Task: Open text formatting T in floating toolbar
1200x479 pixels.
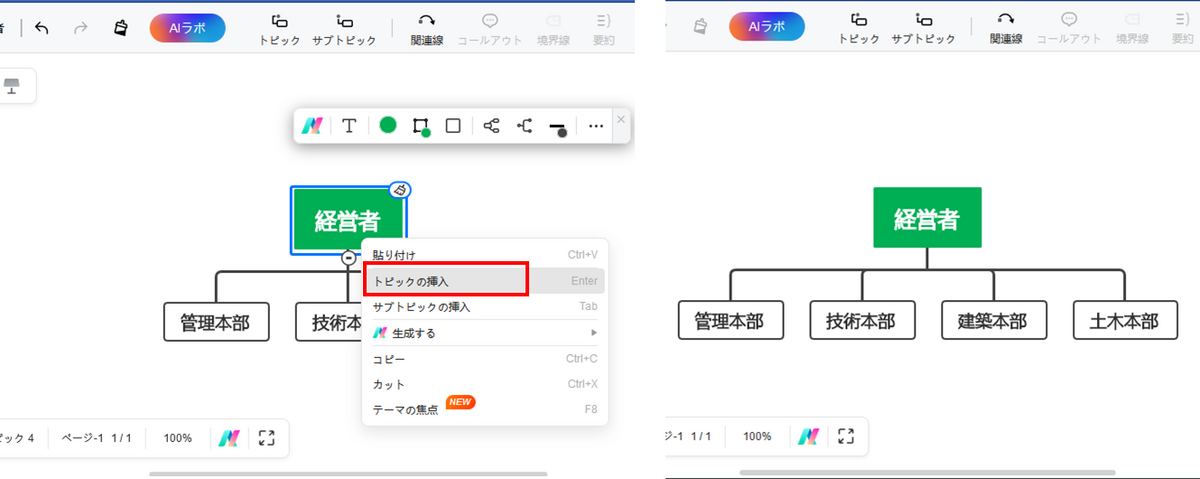Action: [x=349, y=126]
